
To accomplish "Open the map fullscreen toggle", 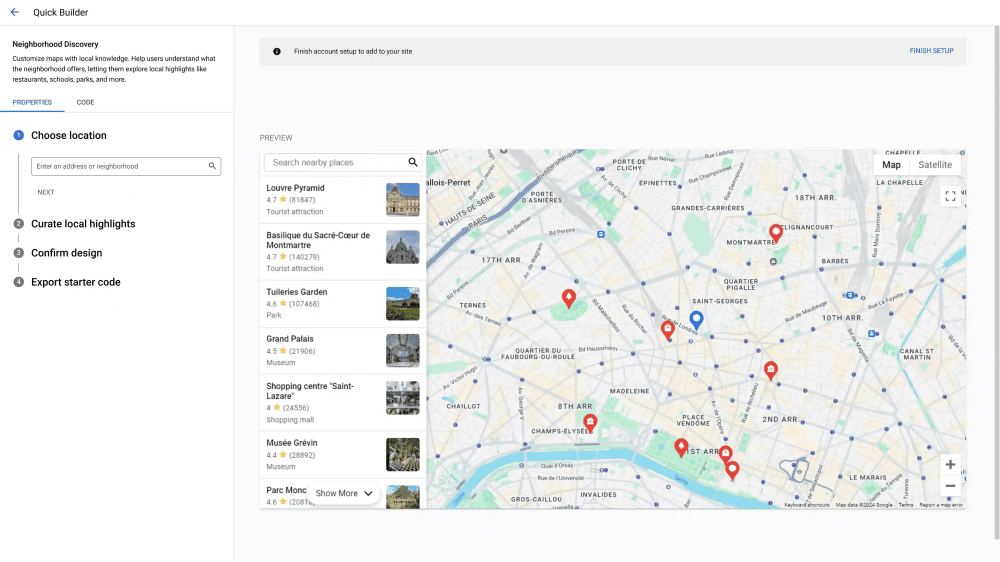I will (950, 196).
